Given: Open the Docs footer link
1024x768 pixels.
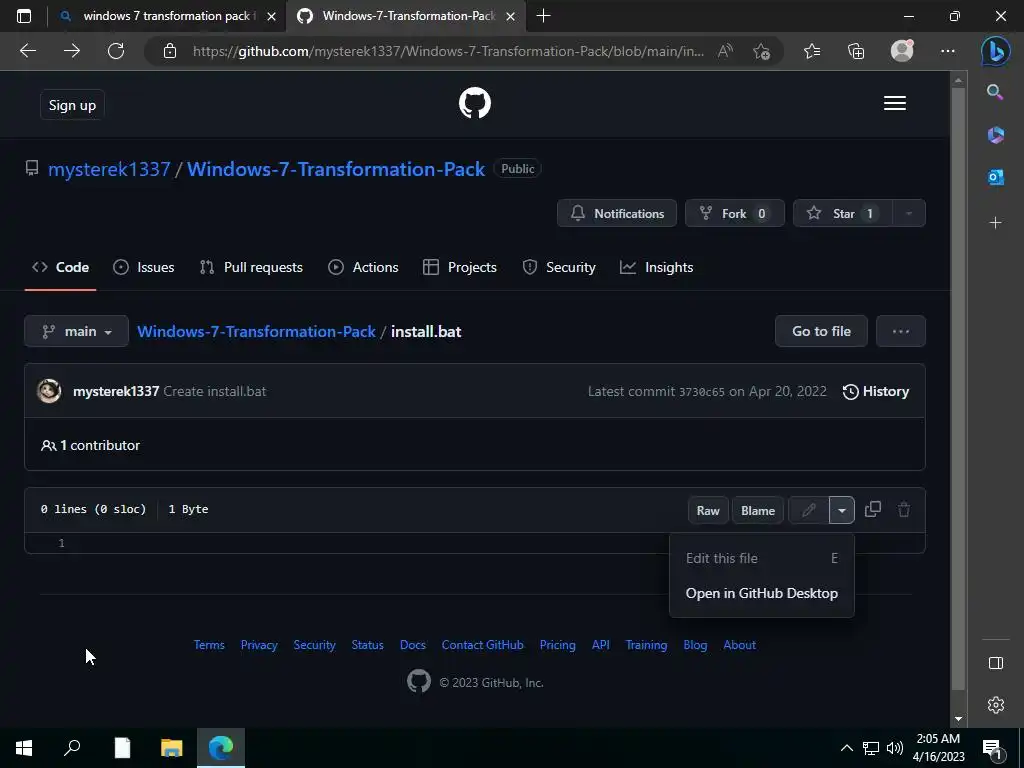Looking at the screenshot, I should [413, 645].
